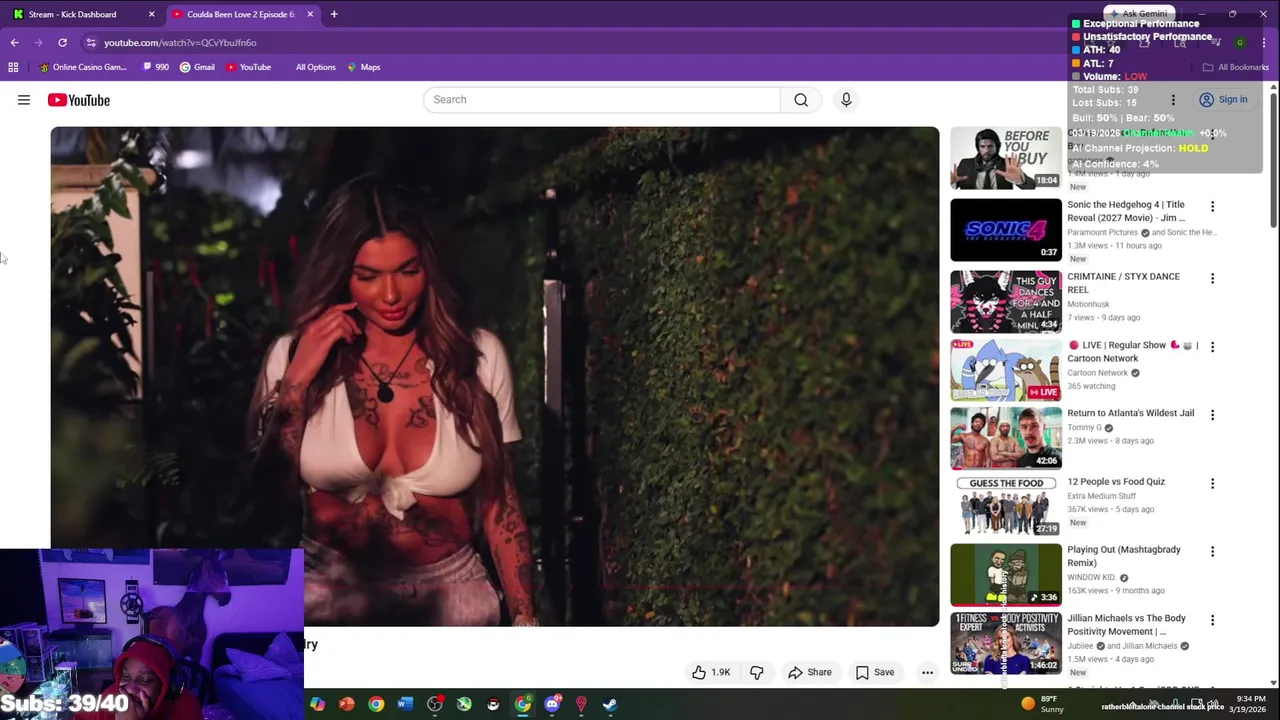Viewport: 1280px width, 720px height.
Task: Focus the YouTube search field
Action: click(x=601, y=100)
